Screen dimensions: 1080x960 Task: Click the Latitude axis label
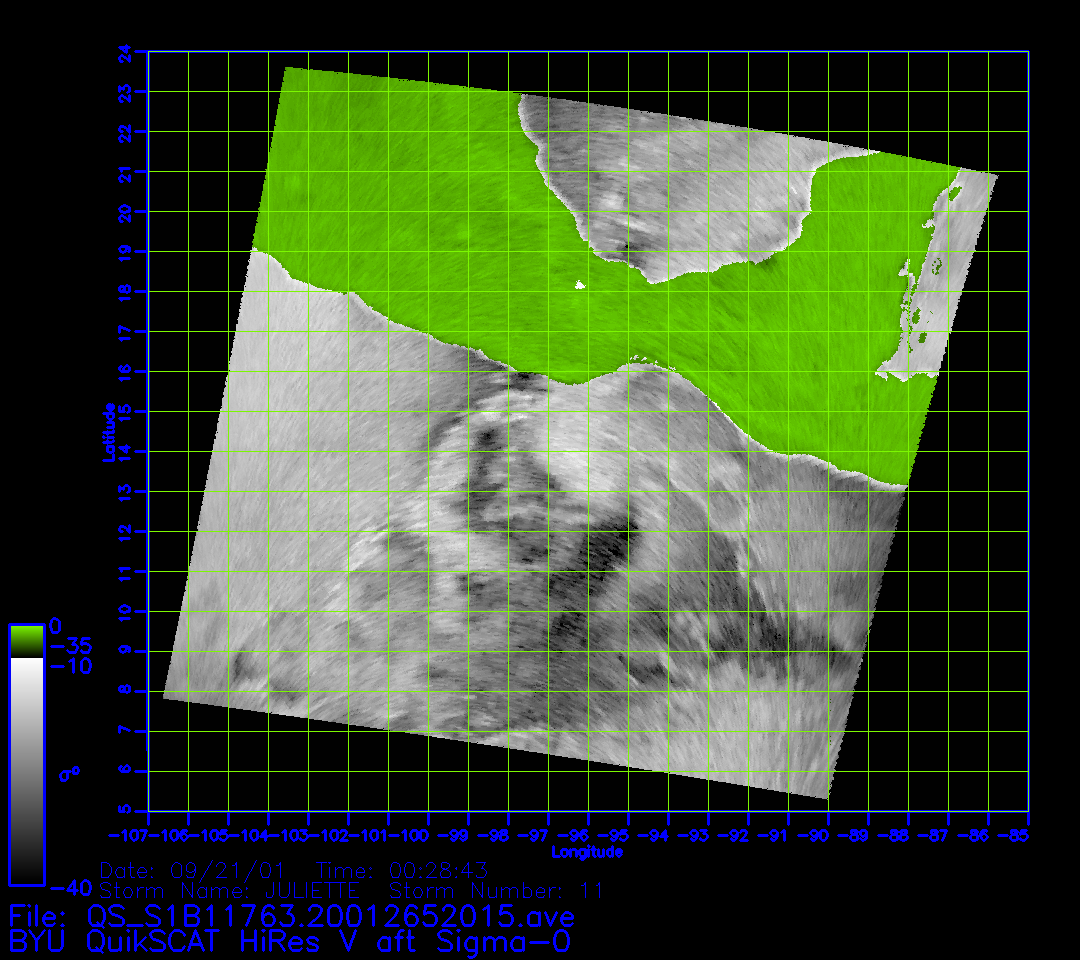tap(107, 431)
